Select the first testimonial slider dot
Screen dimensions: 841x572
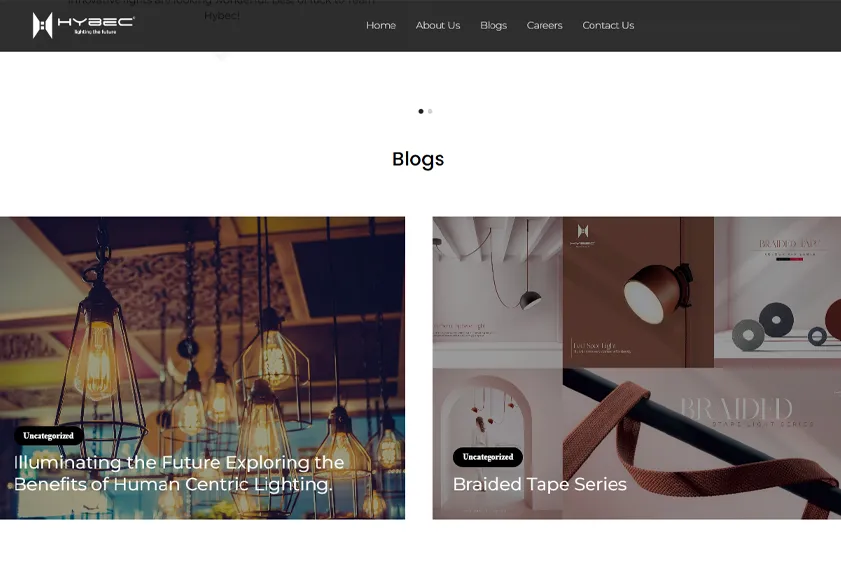421,111
